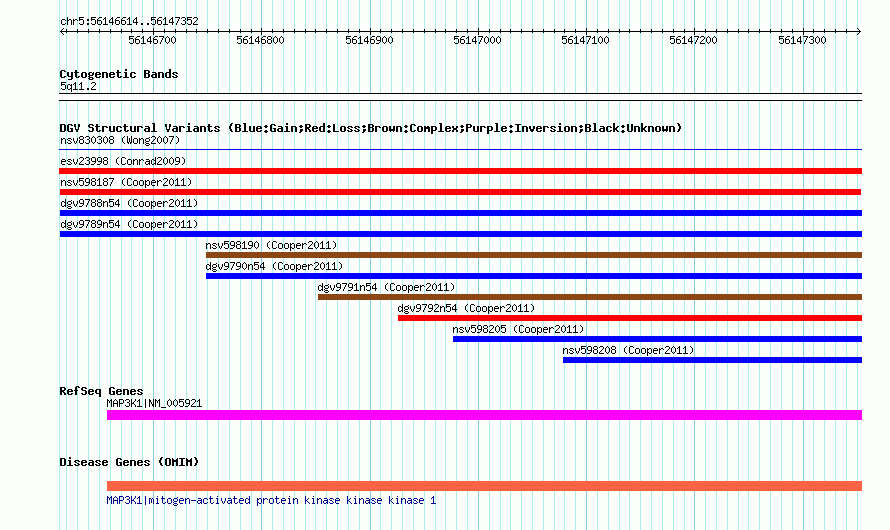
Task: Select the dgv9791n54 brown variant bar
Action: click(590, 297)
